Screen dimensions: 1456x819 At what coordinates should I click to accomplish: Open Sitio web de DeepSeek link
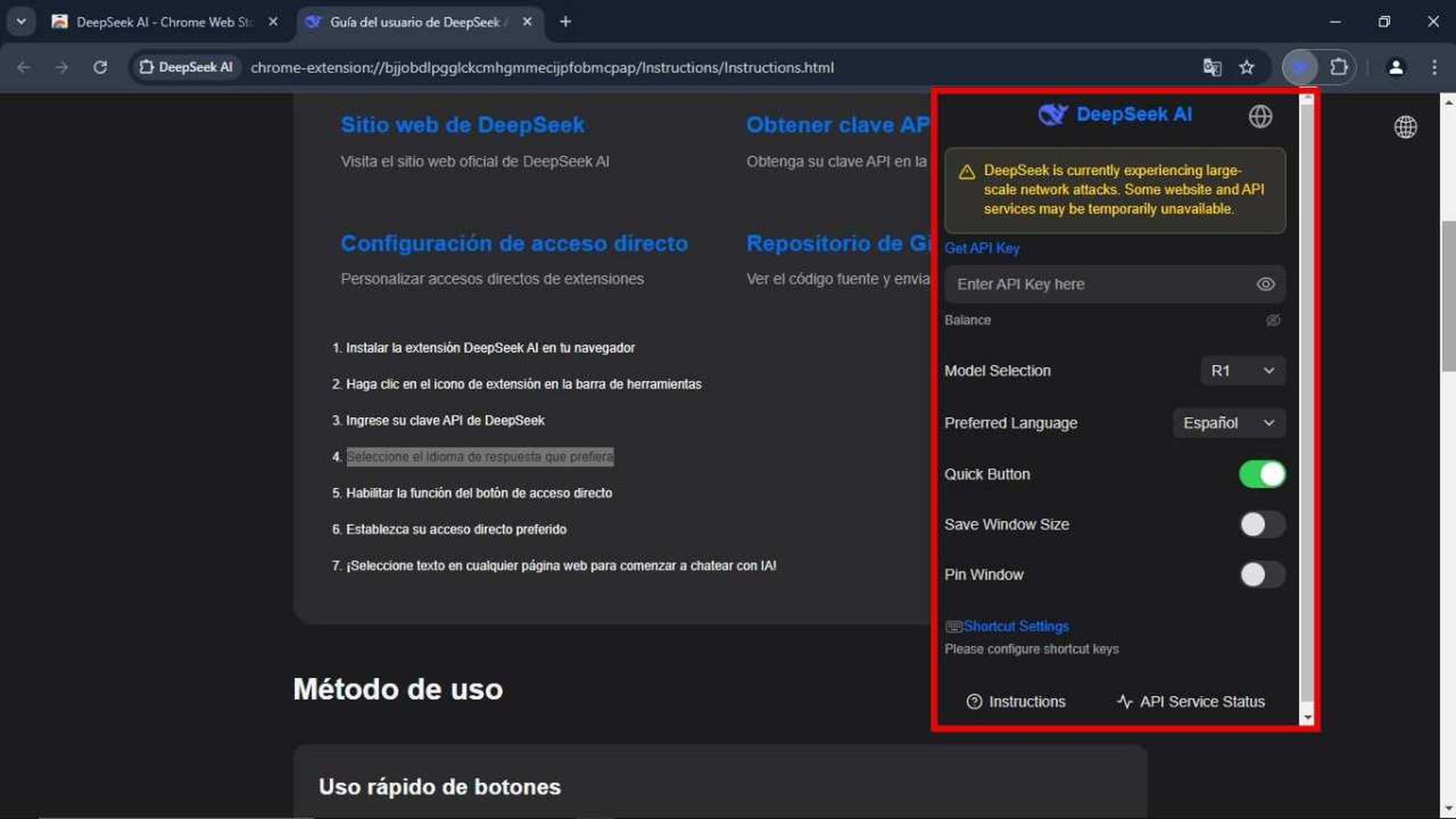coord(462,125)
